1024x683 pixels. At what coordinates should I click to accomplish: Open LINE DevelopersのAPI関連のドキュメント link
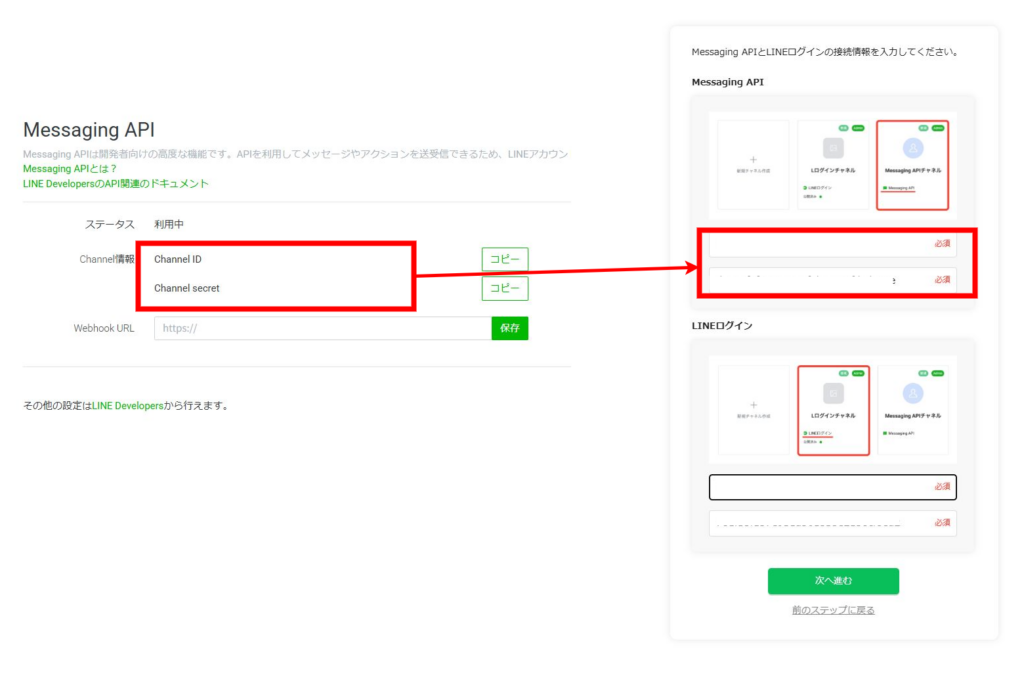click(116, 184)
